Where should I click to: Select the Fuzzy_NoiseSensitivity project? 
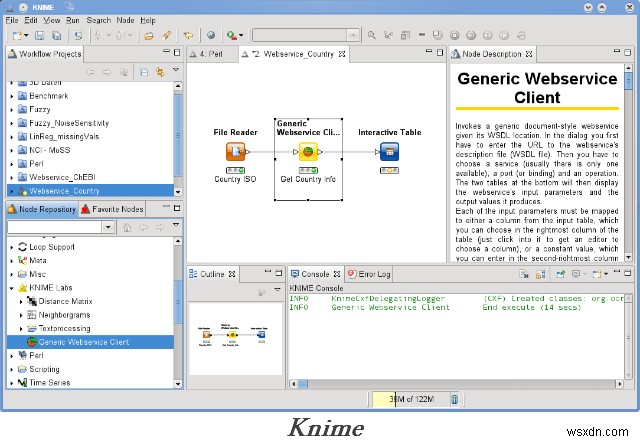click(x=69, y=123)
